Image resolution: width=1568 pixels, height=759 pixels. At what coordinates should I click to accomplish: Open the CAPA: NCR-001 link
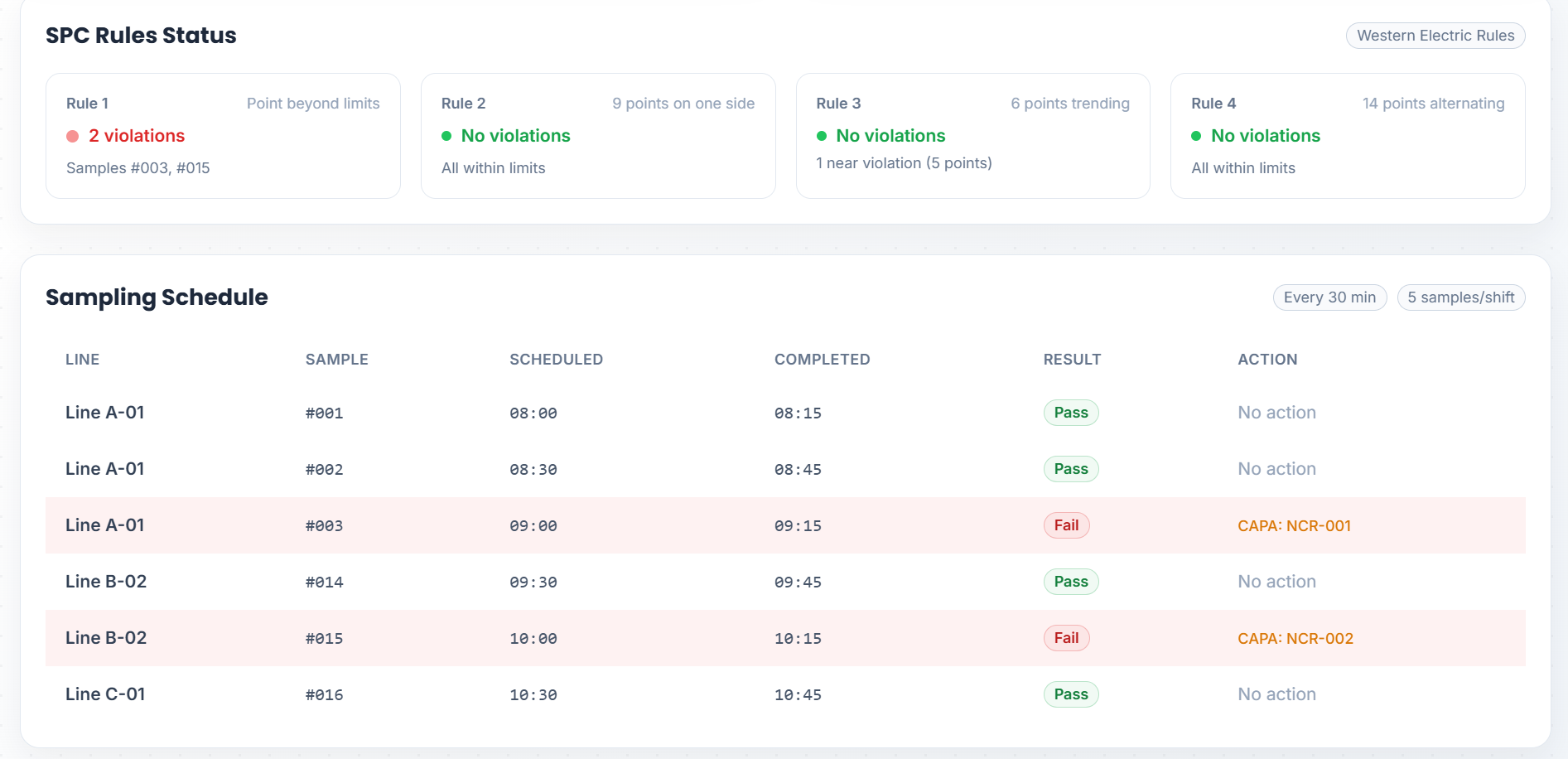1294,525
